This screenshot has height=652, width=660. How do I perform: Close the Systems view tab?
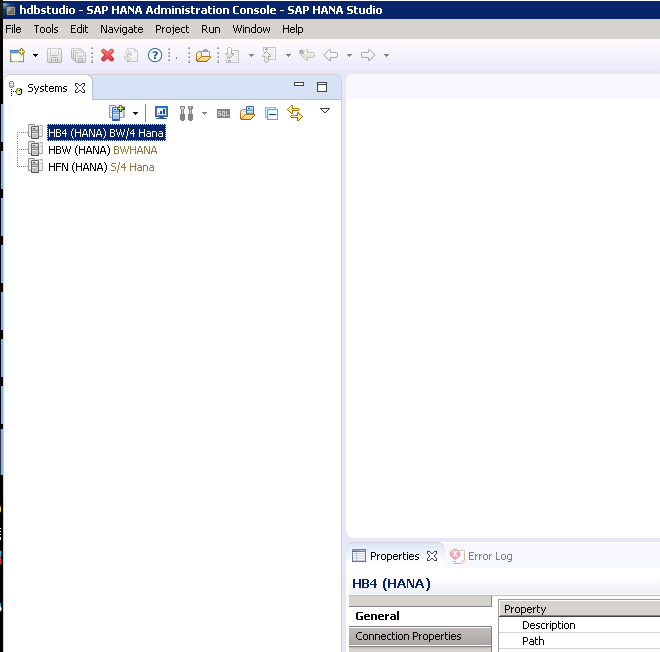tap(80, 88)
